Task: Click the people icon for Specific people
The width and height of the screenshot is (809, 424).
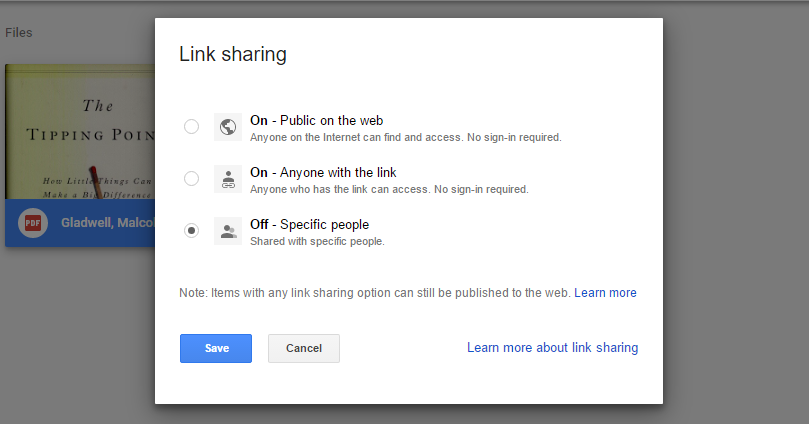Action: click(x=228, y=231)
